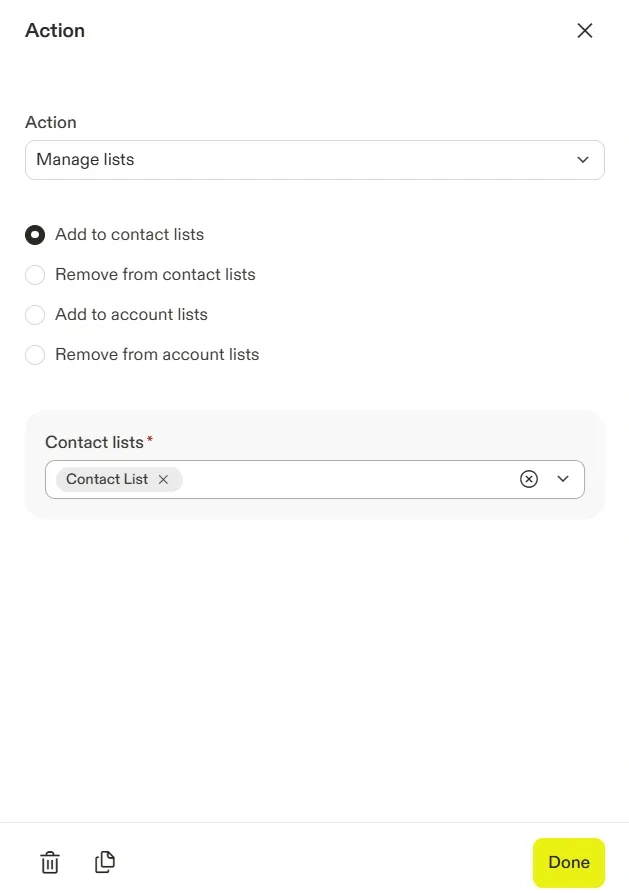Click the 'Contact lists' field label
The image size is (629, 893).
[x=94, y=442]
